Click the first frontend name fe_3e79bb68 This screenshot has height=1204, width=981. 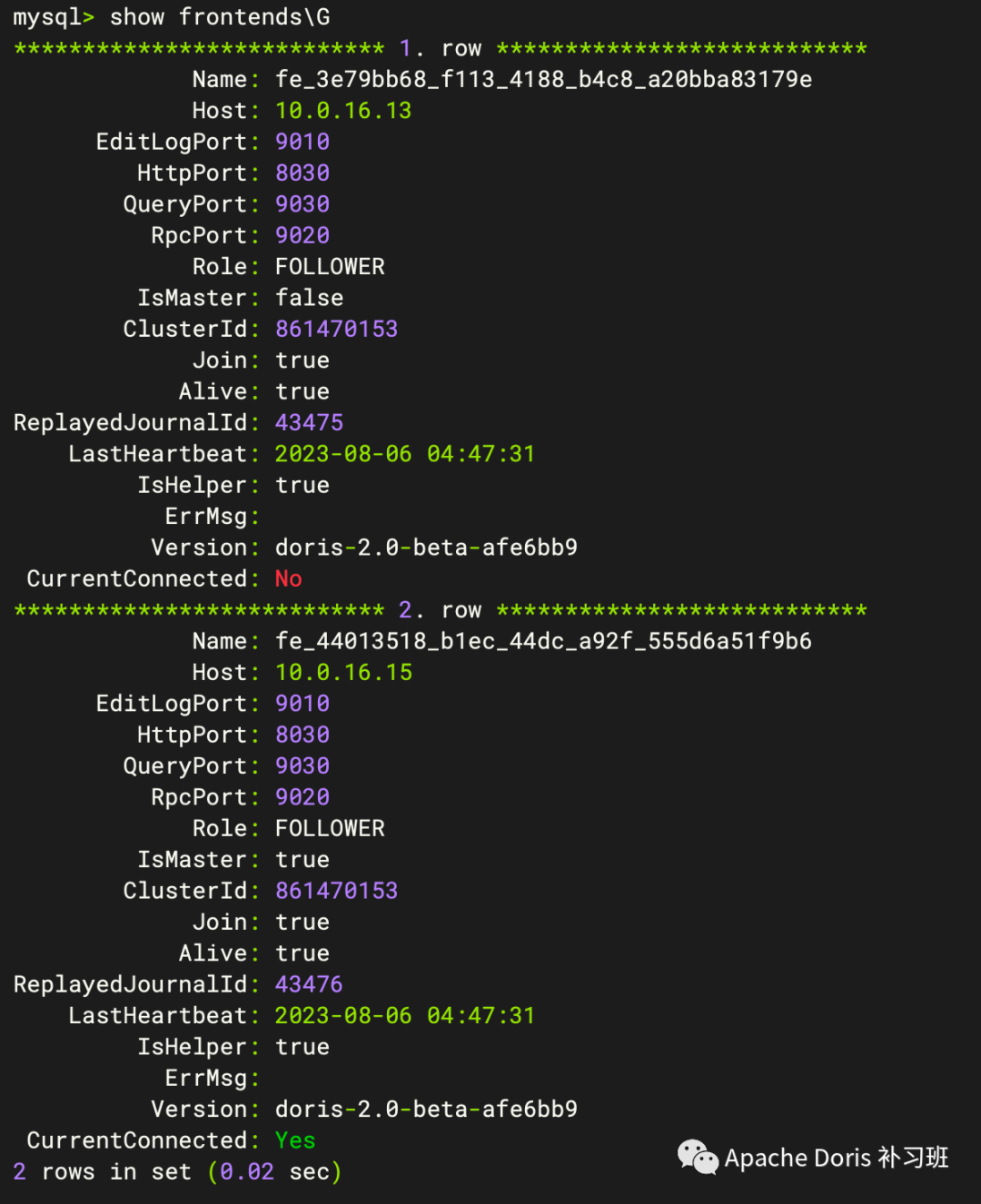tap(543, 80)
